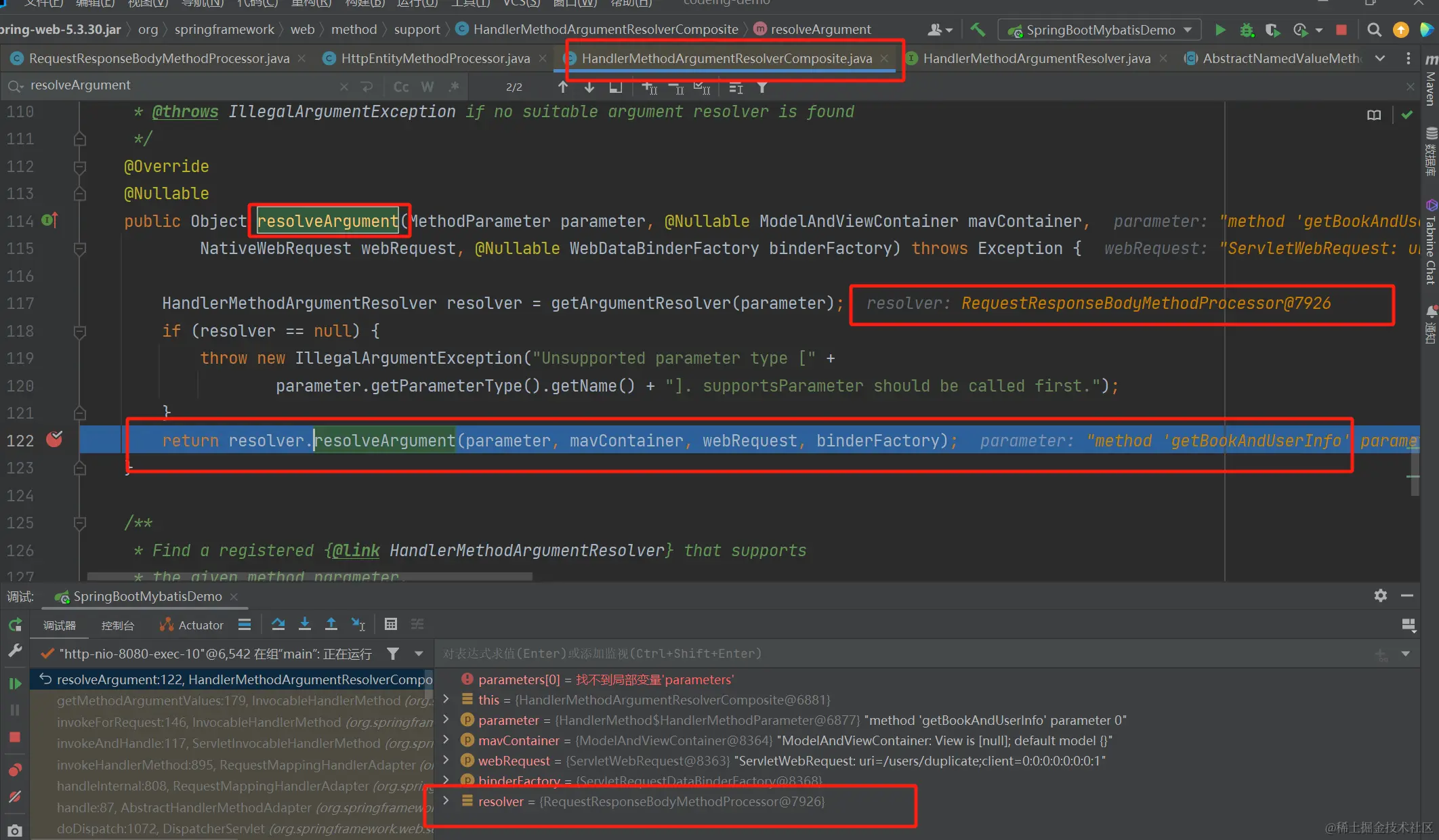Expand the webRequest variable node

point(446,760)
